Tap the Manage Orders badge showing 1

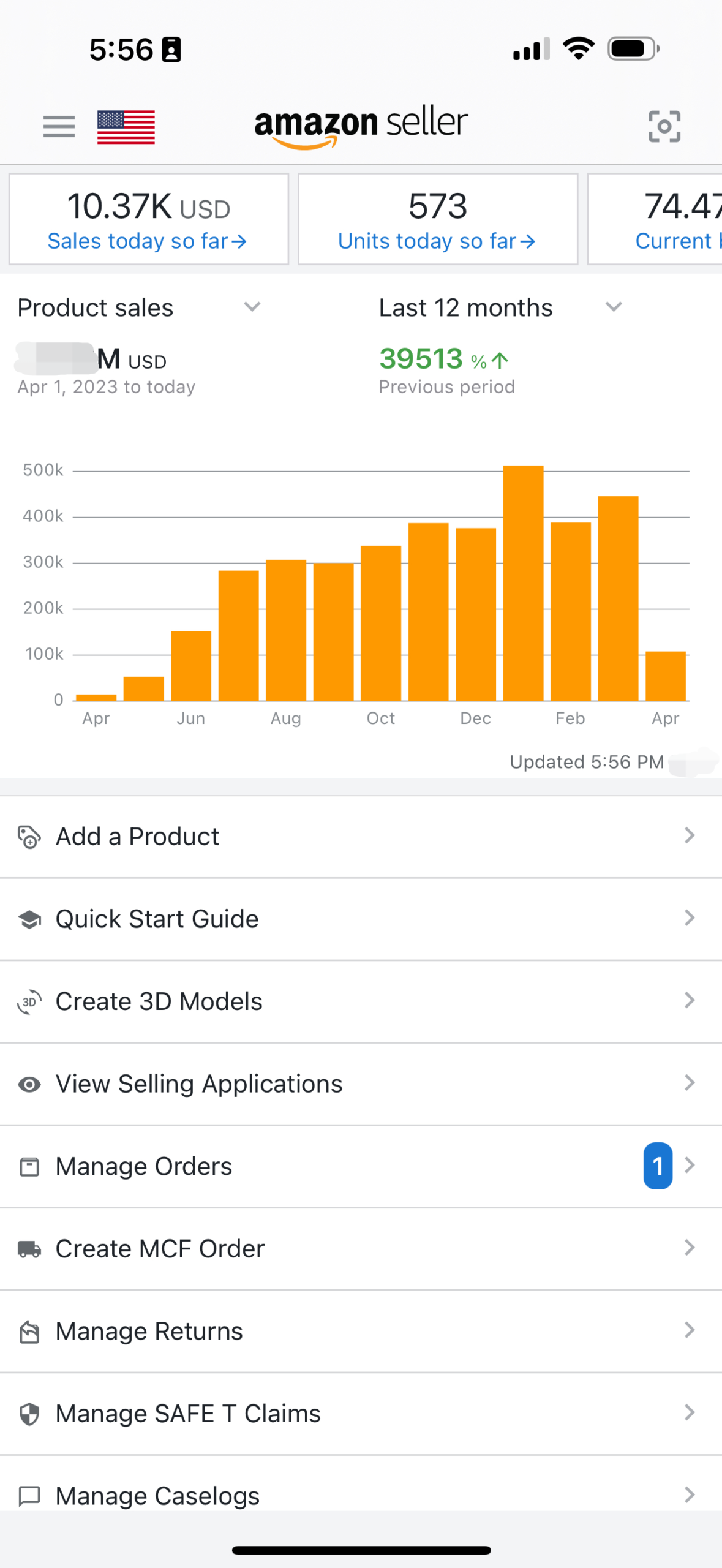658,1166
